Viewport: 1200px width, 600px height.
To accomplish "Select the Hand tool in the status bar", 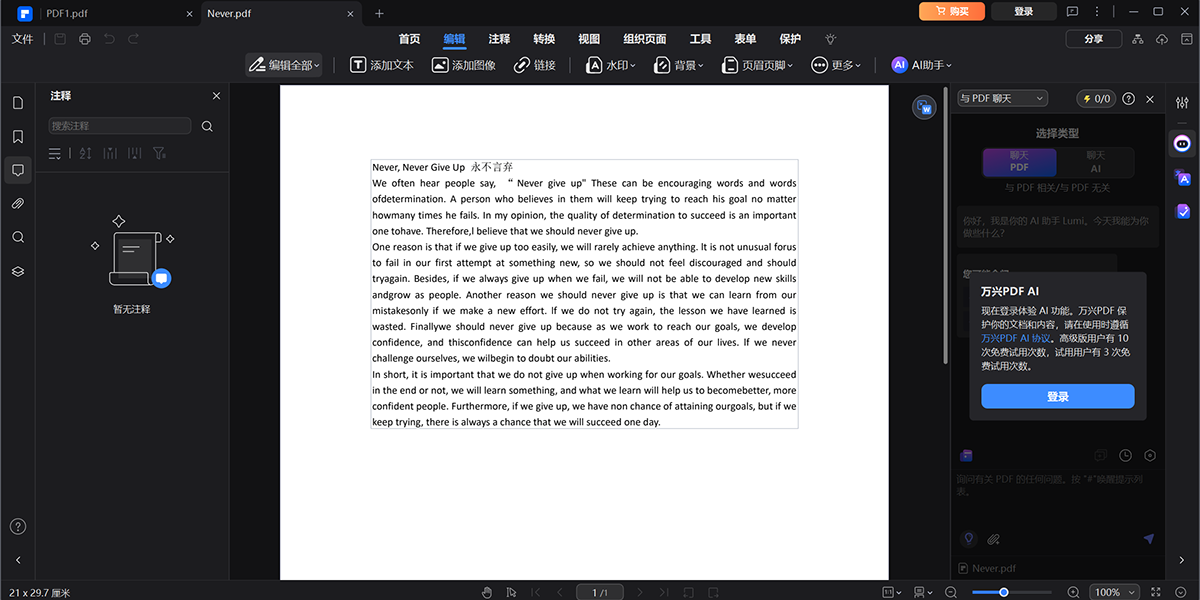I will (487, 591).
